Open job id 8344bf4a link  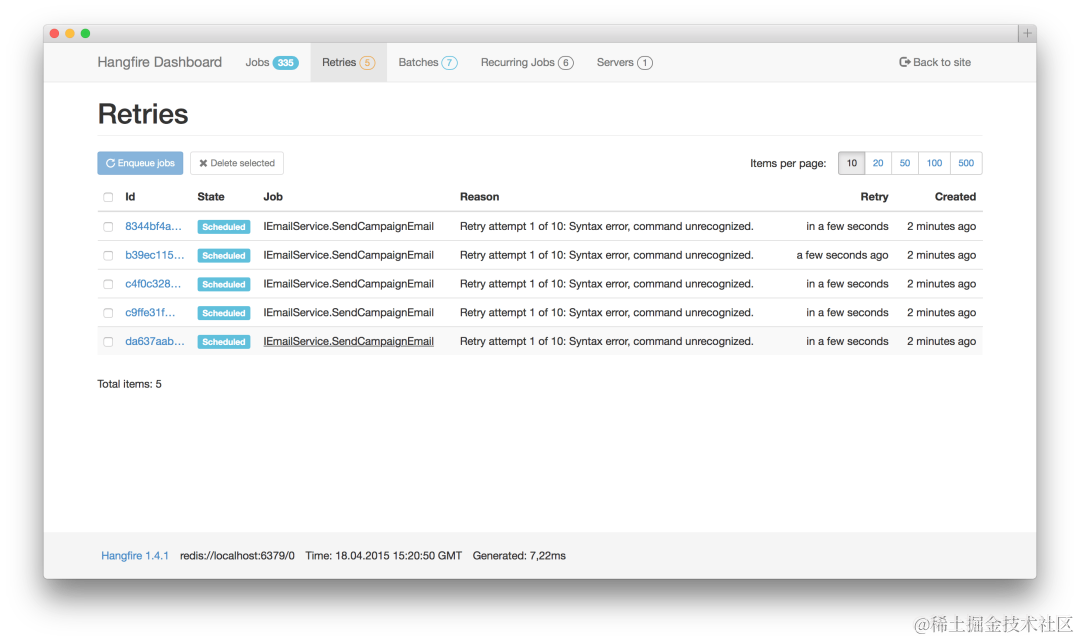pyautogui.click(x=153, y=226)
